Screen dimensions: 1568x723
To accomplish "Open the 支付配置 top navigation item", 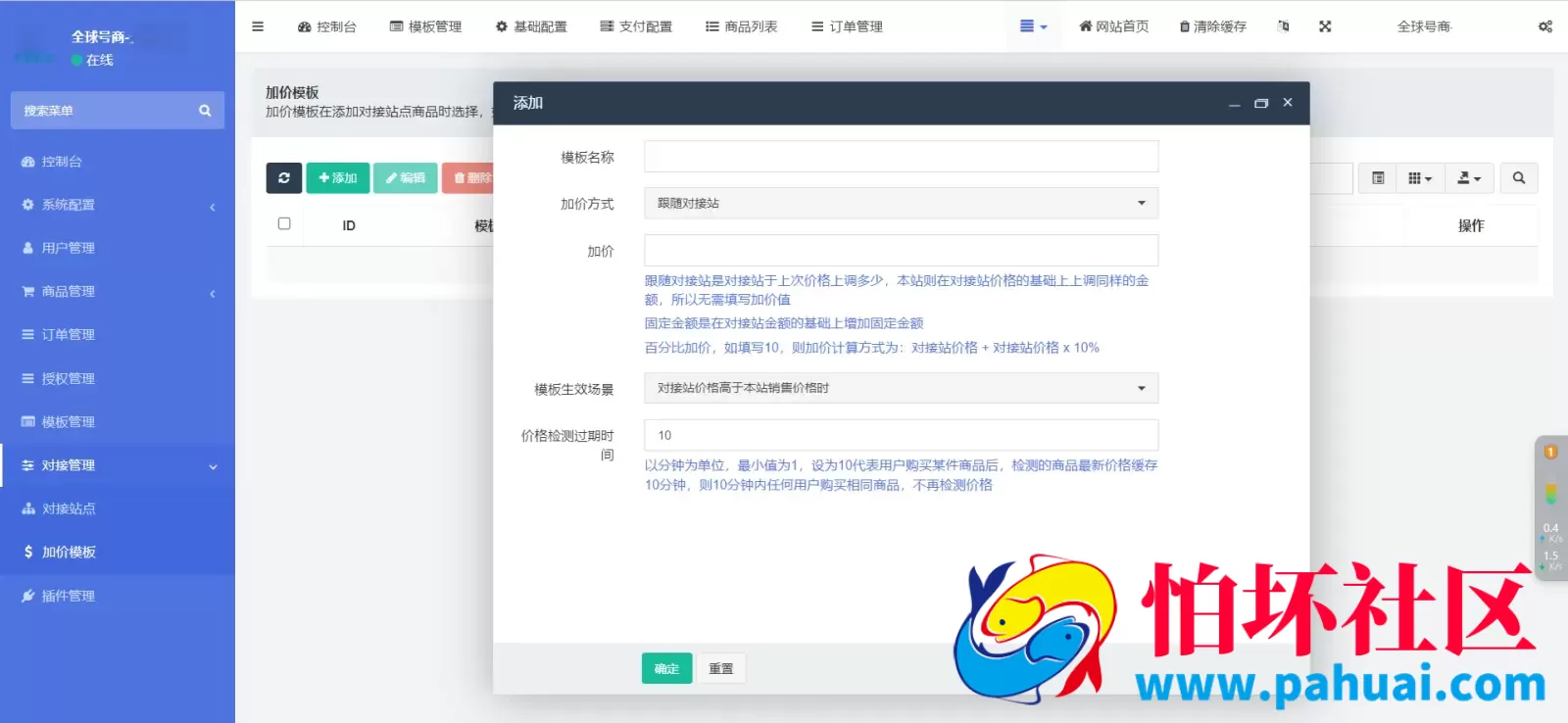I will pyautogui.click(x=636, y=26).
